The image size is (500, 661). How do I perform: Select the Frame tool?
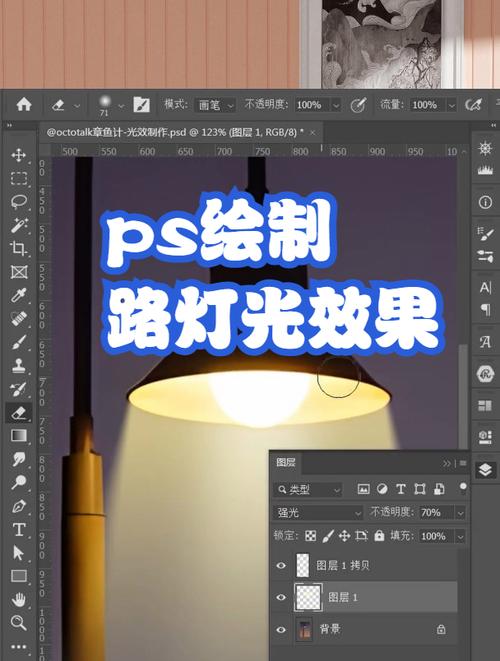point(19,272)
